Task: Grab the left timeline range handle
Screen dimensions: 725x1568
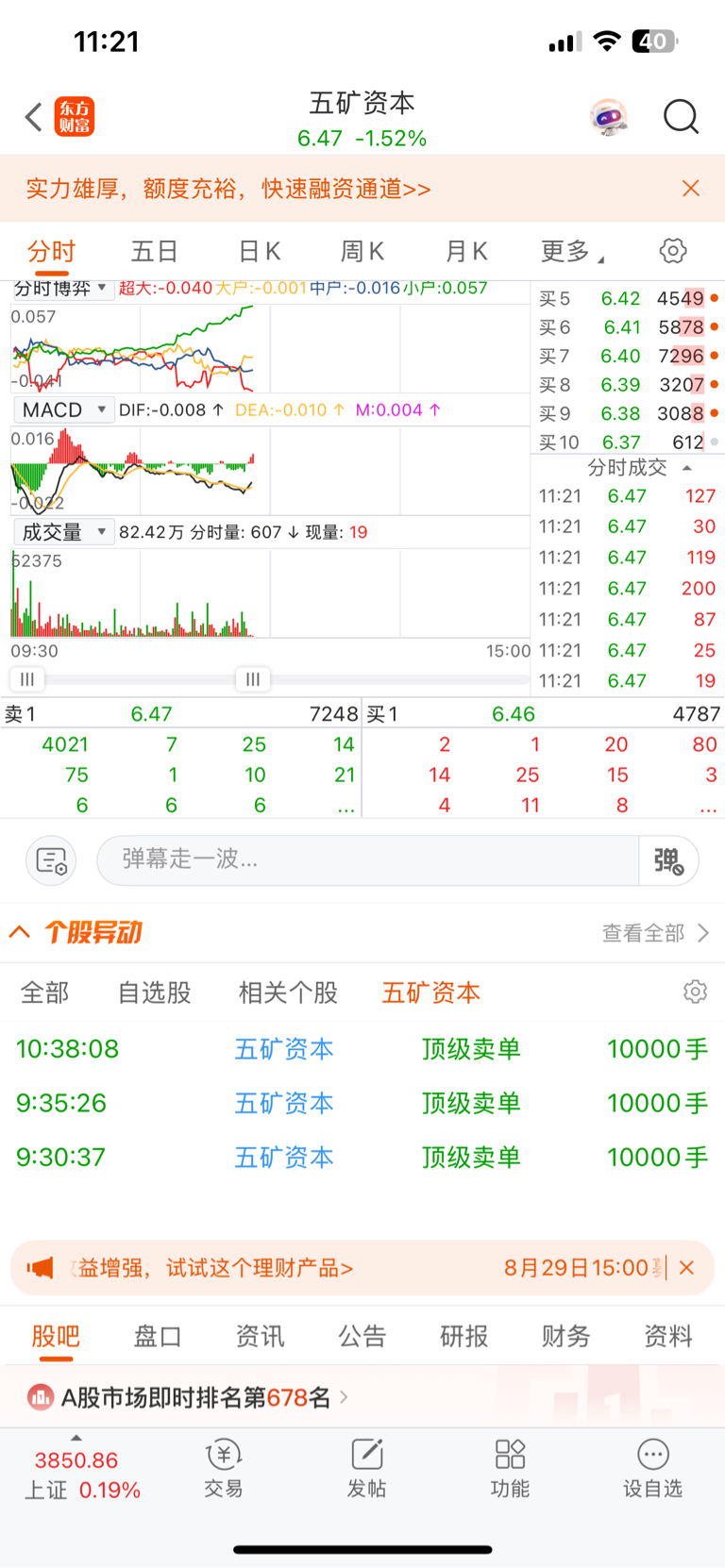Action: click(27, 679)
